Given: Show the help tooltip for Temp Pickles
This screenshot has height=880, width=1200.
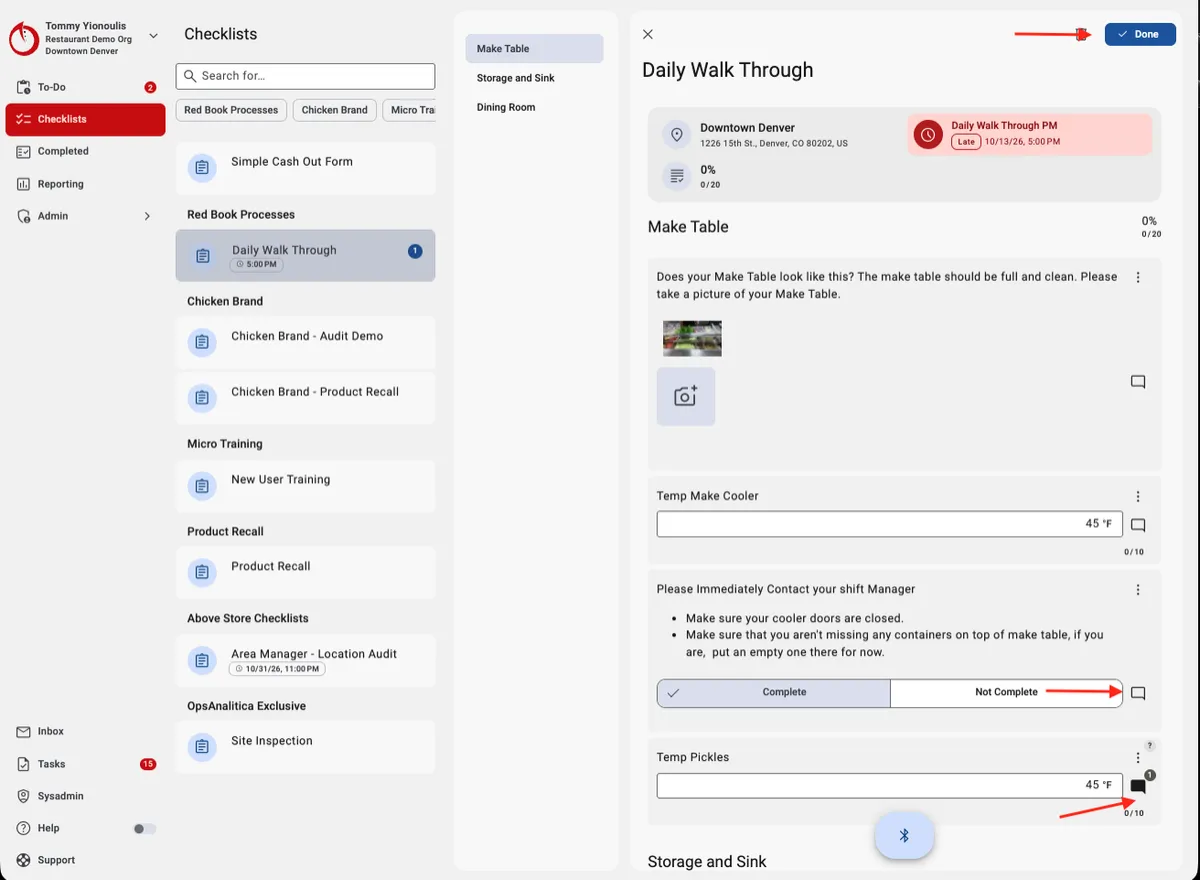Looking at the screenshot, I should tap(1150, 745).
